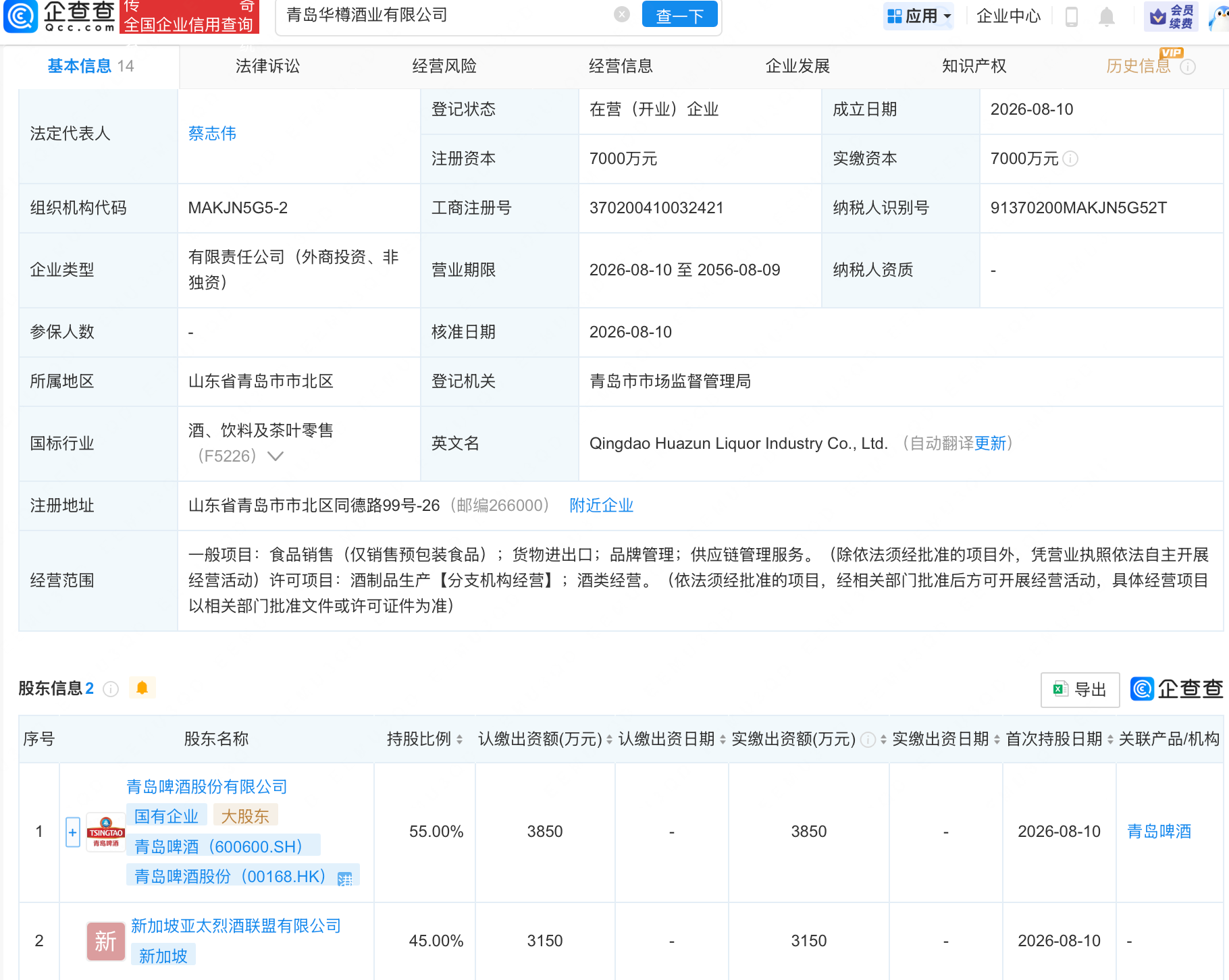Clear the search box text

622,14
